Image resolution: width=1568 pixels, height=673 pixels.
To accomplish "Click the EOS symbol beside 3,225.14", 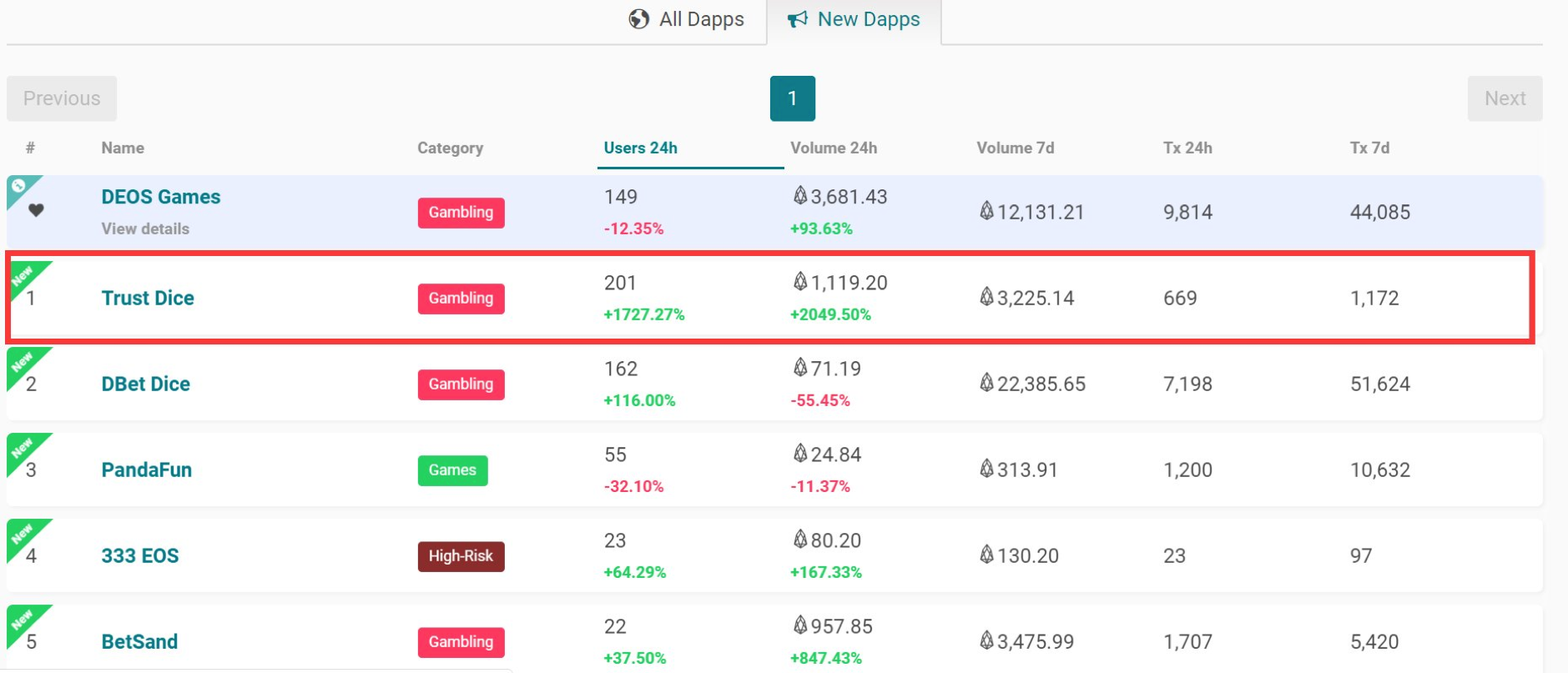I will tap(986, 296).
